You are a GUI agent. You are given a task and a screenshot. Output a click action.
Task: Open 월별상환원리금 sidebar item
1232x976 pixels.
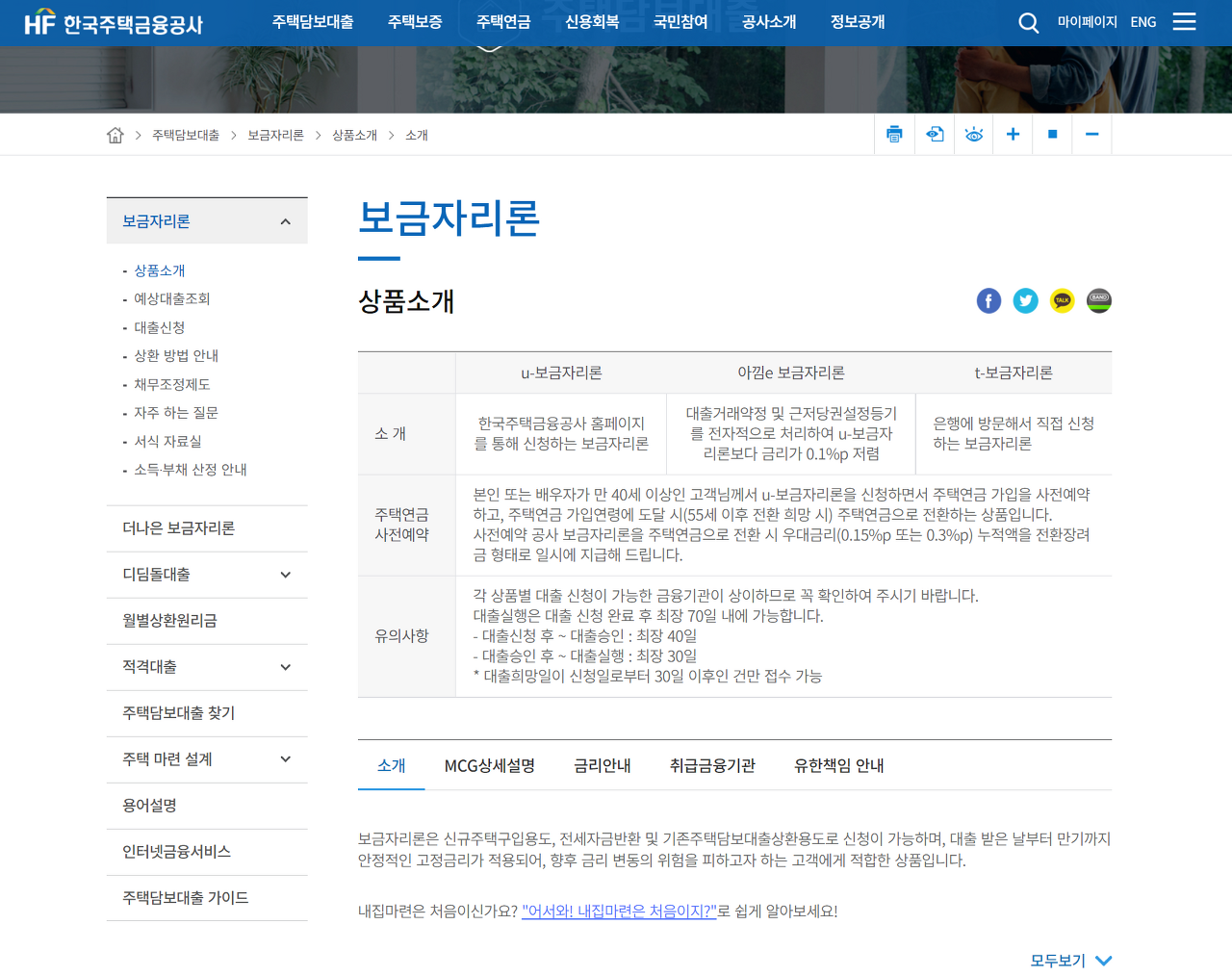pyautogui.click(x=207, y=621)
